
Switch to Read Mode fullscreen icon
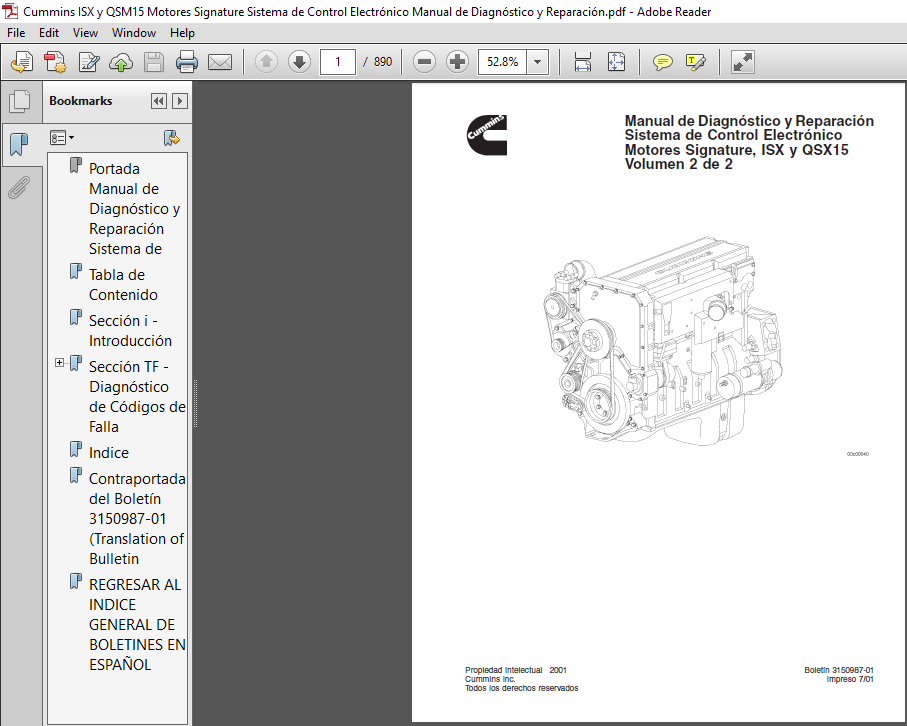(x=742, y=62)
